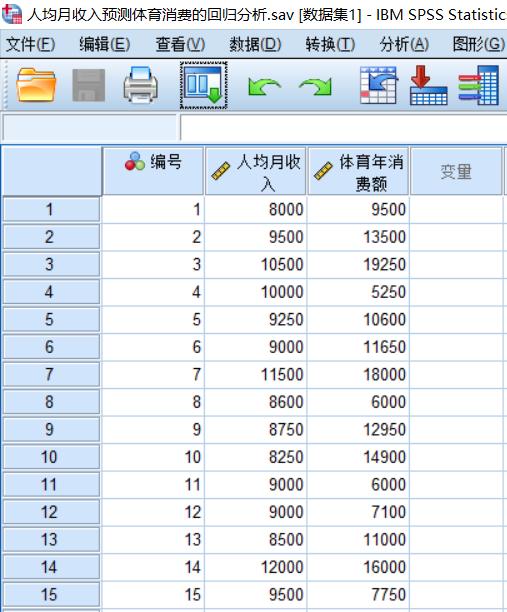Viewport: 507px width, 612px height.
Task: Open the 转换(T) menu
Action: 330,44
